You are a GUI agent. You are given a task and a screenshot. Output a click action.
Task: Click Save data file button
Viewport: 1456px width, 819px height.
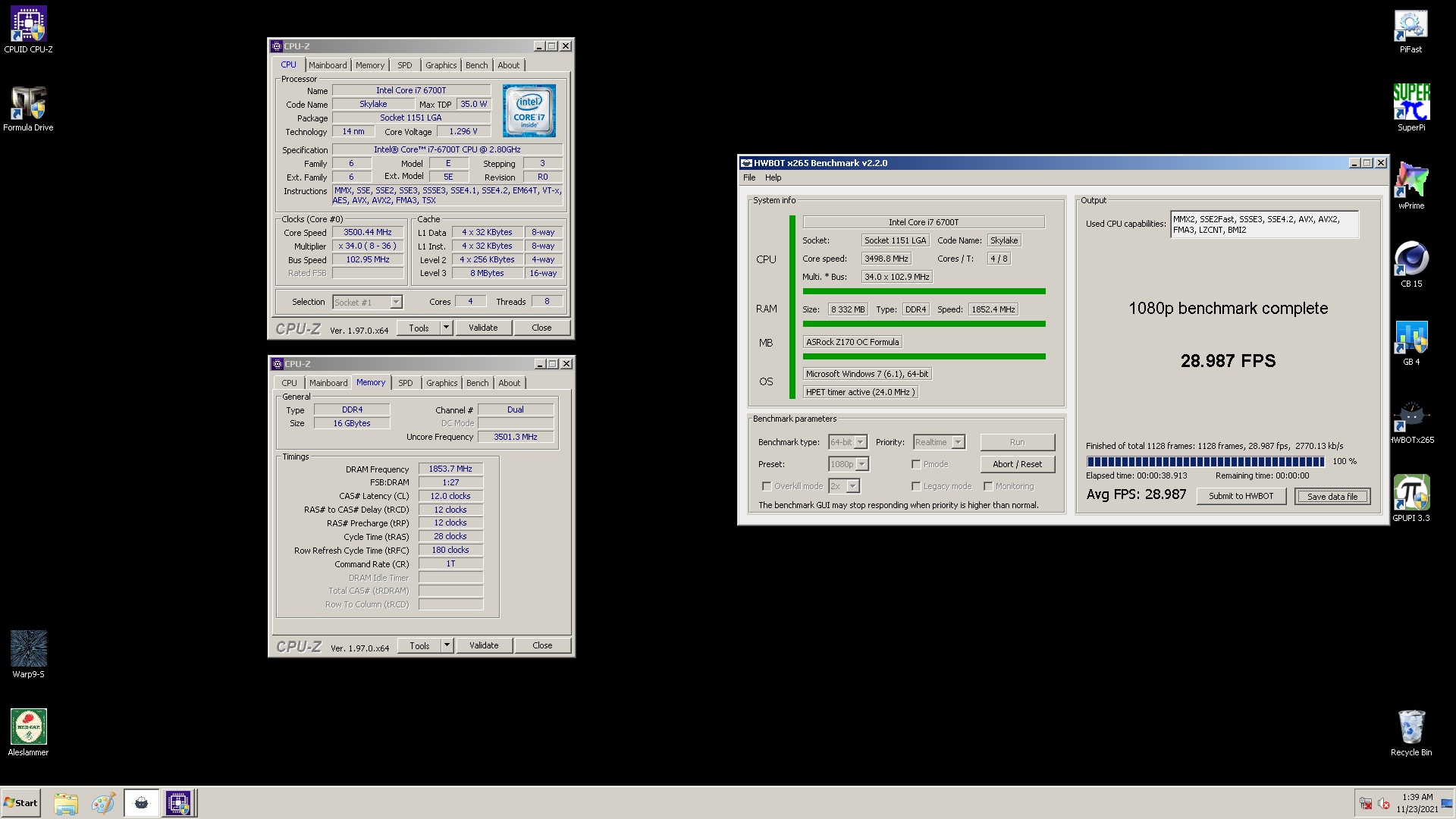click(1332, 496)
